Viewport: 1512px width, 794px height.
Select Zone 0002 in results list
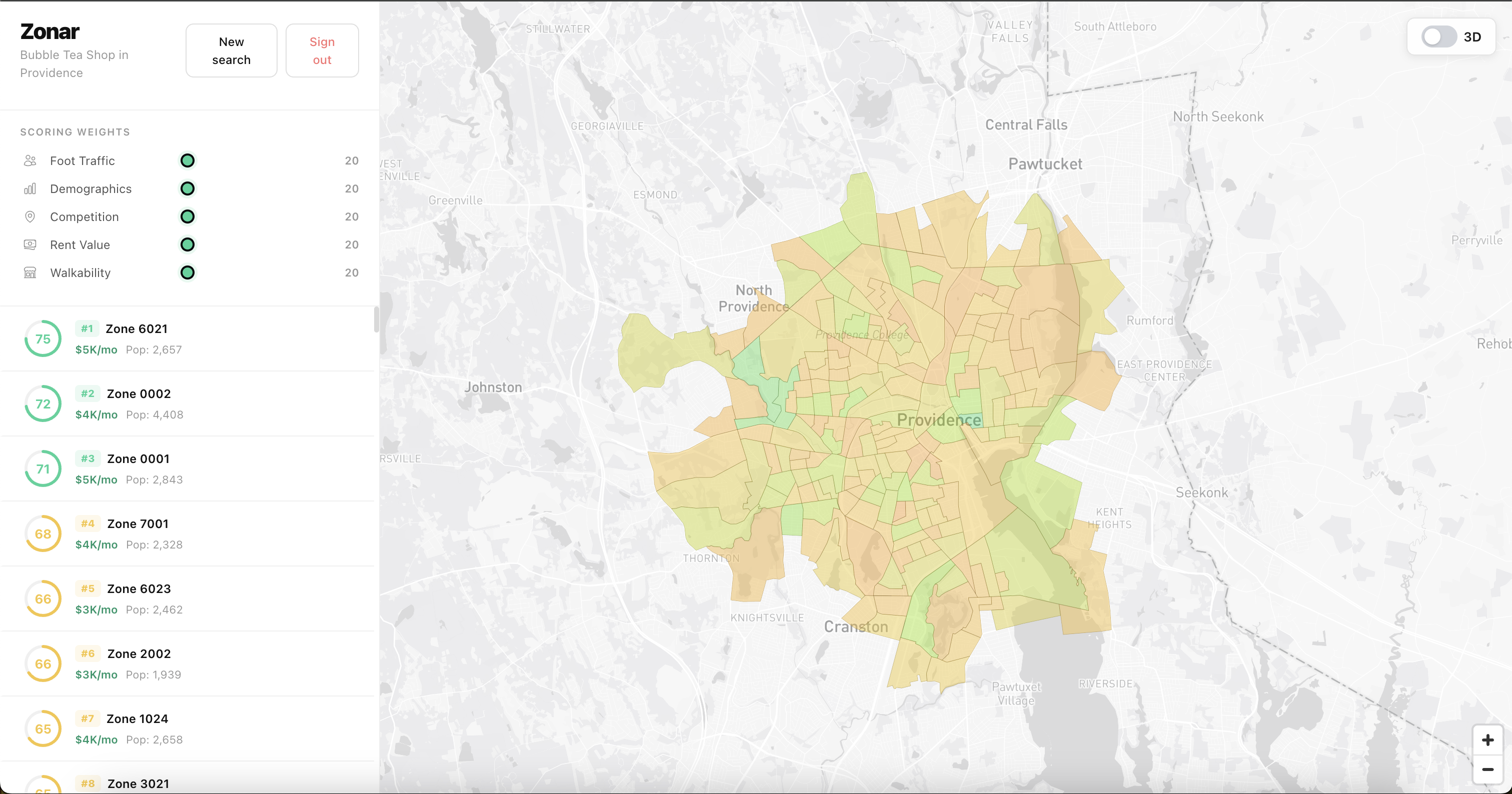[x=139, y=394]
